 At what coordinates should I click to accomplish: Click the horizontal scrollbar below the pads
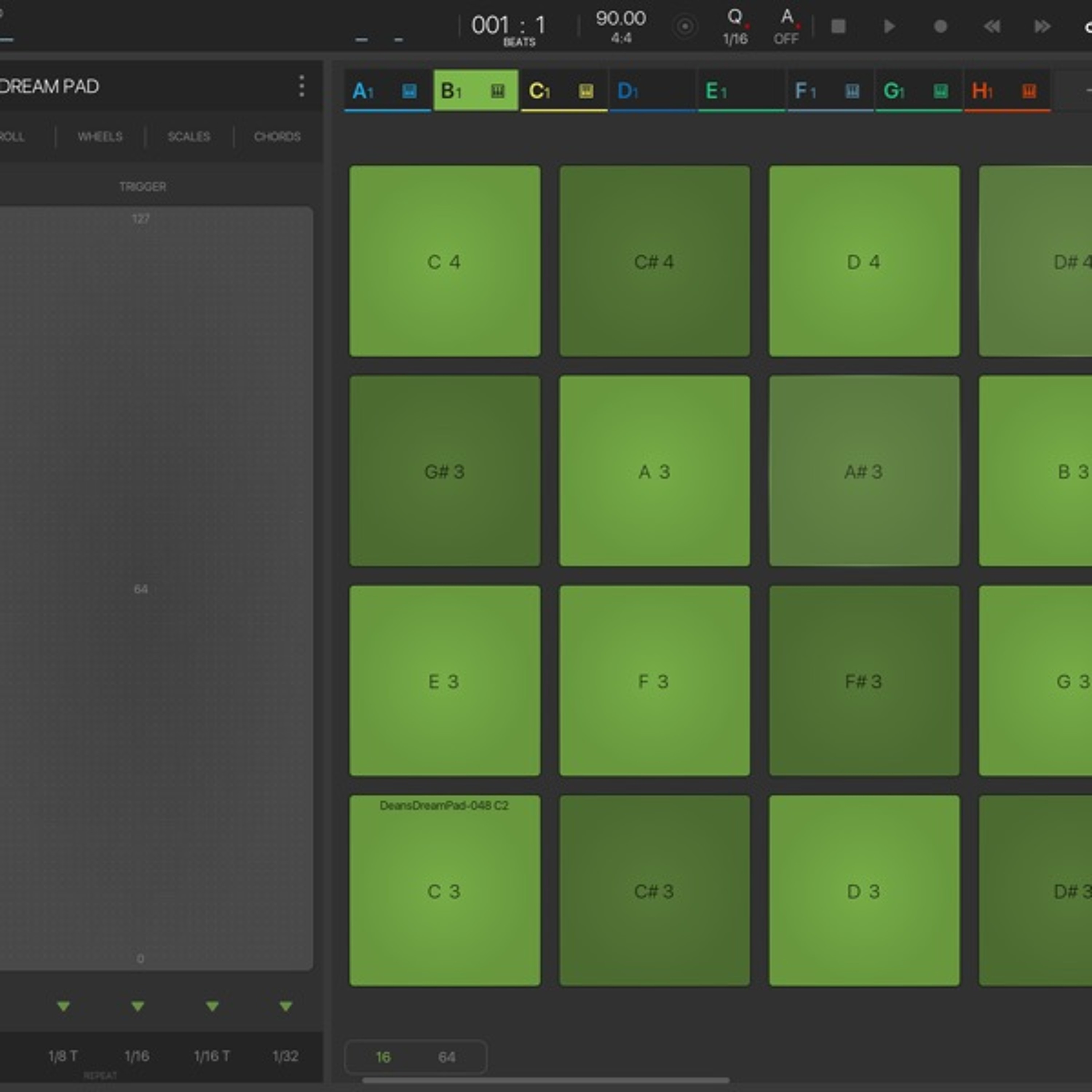[x=545, y=1080]
